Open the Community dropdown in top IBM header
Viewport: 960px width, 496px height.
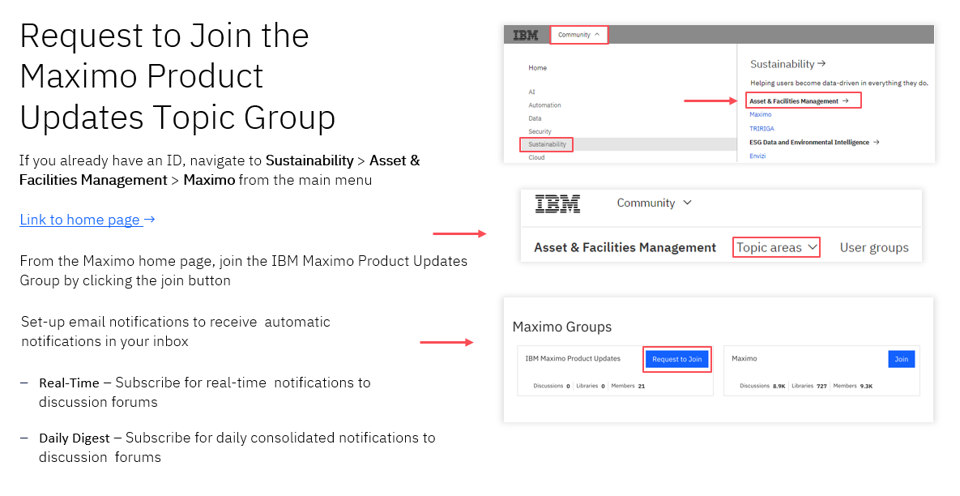[x=579, y=35]
